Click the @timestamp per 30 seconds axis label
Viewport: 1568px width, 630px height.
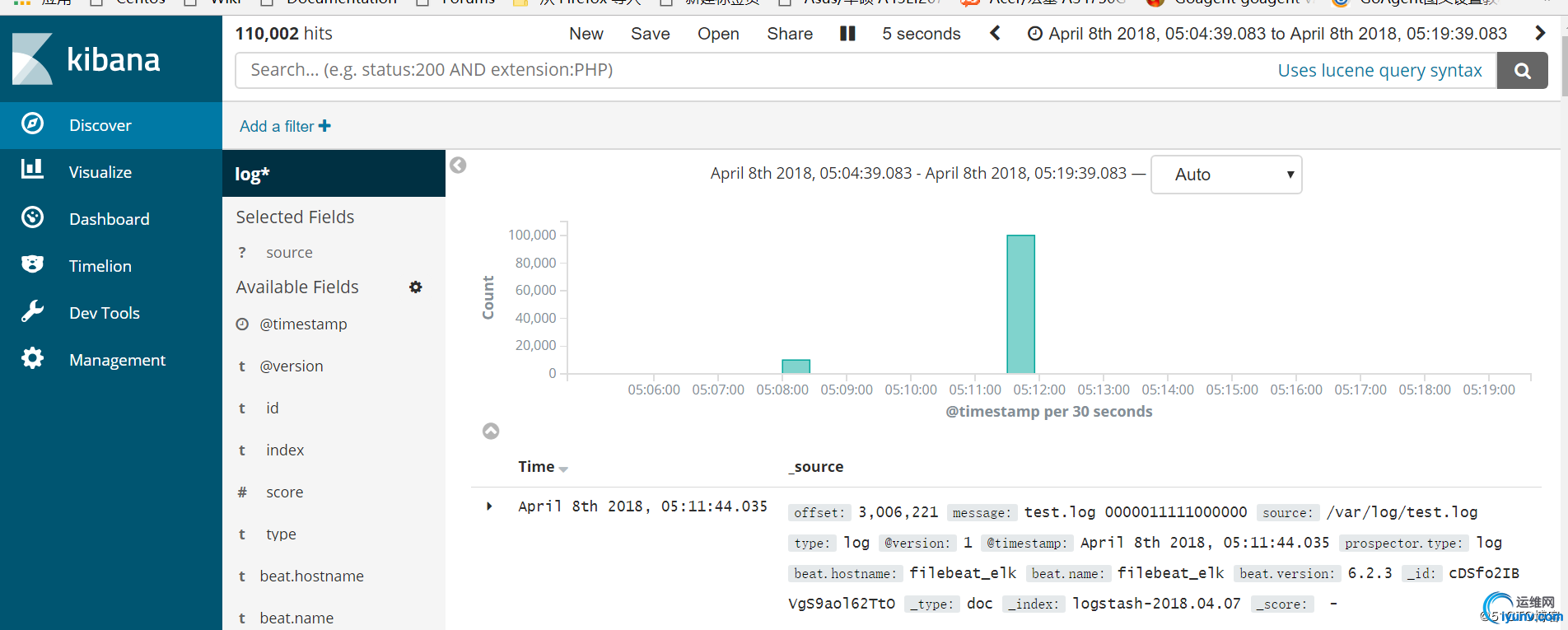pyautogui.click(x=1048, y=412)
